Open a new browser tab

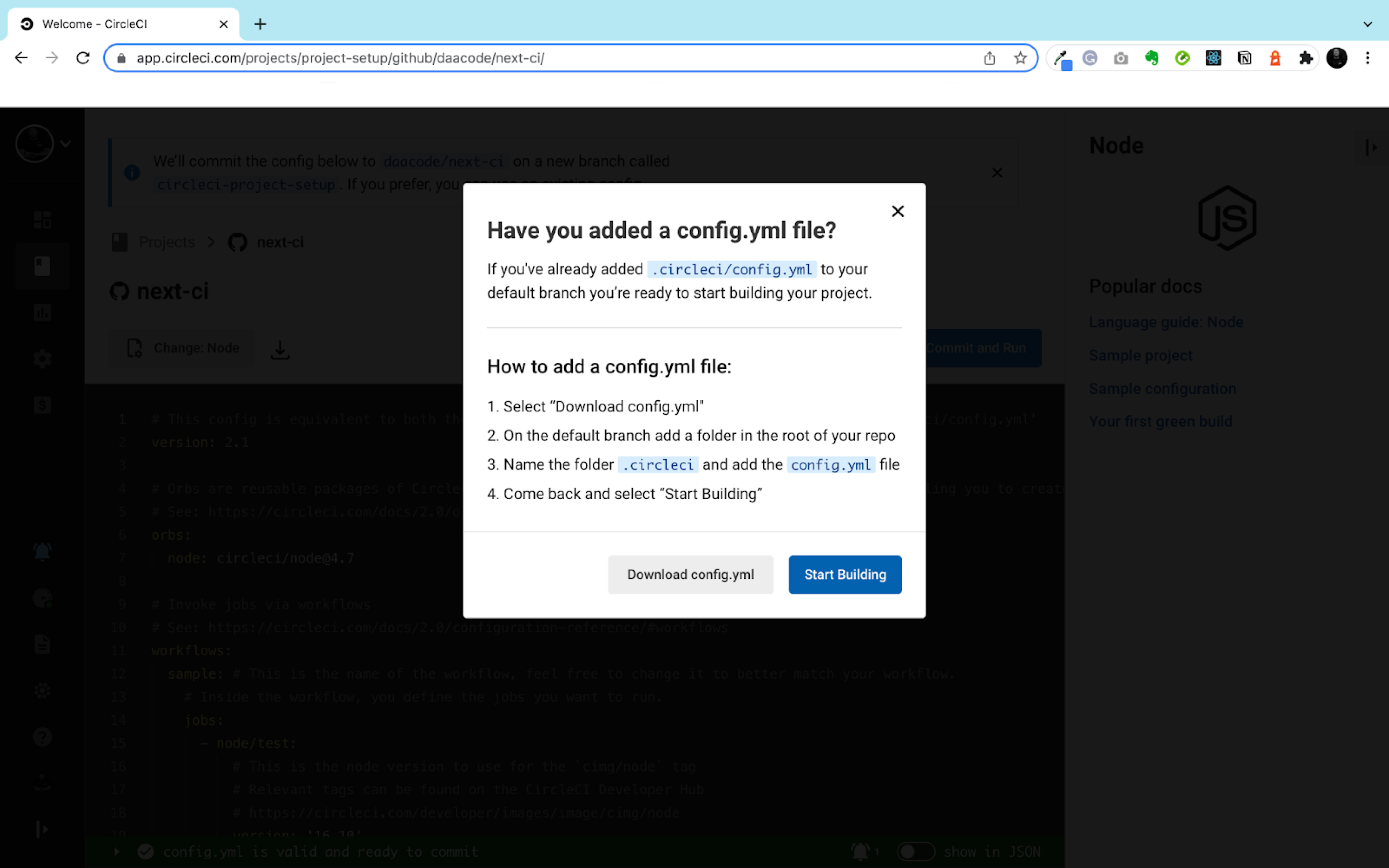pyautogui.click(x=260, y=24)
